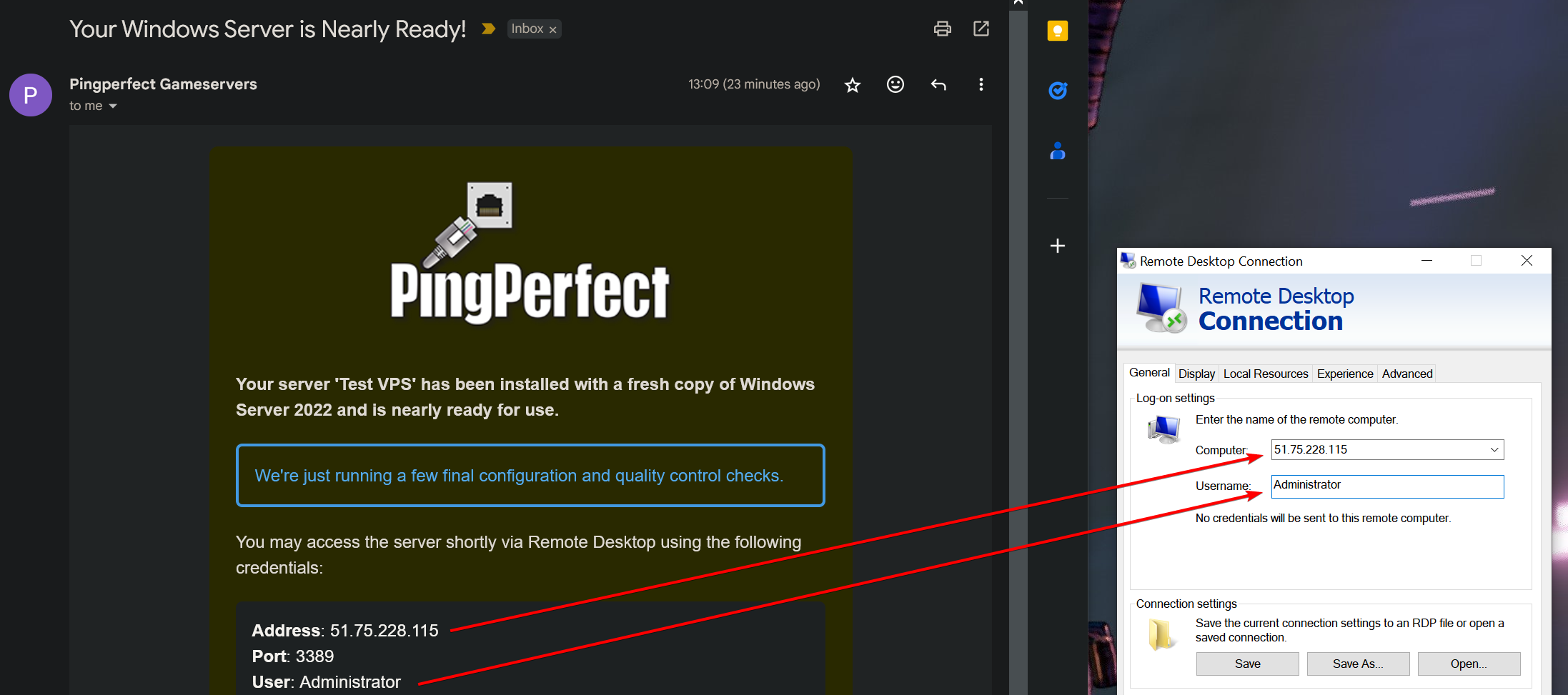Reply to the Pingperfect Gameservers email
The height and width of the screenshot is (695, 1568).
938,85
